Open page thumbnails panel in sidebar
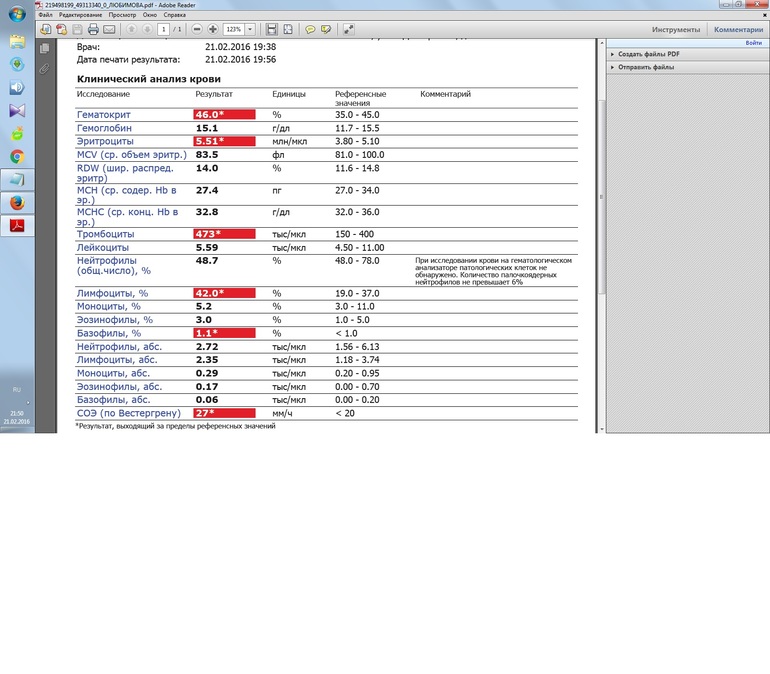 coord(44,48)
